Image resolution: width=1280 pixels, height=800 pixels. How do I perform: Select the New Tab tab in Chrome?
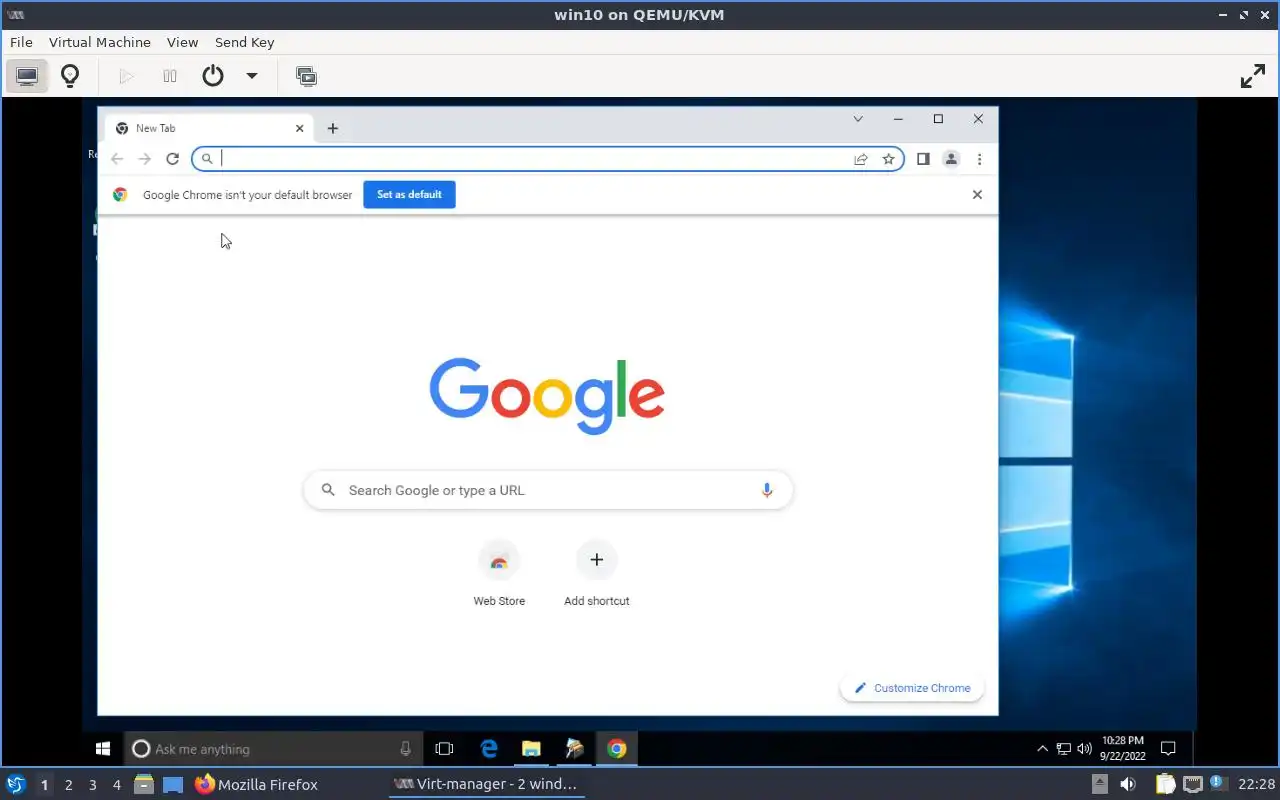pos(210,128)
